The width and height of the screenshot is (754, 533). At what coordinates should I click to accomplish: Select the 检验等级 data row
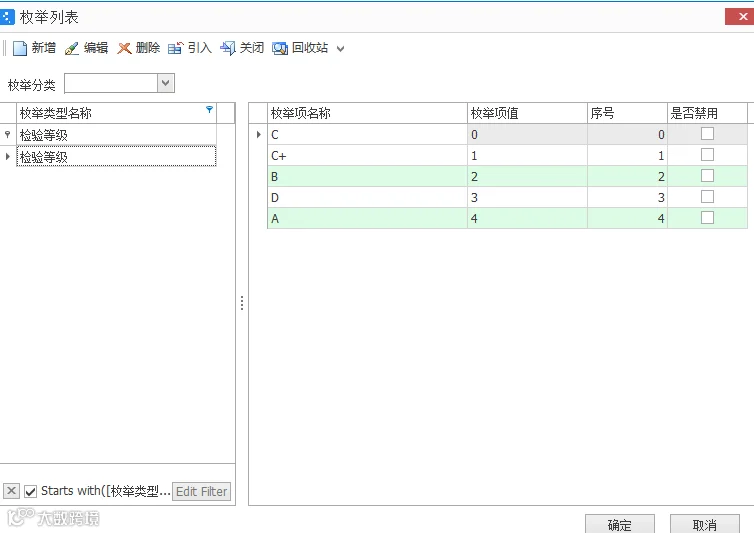click(x=117, y=156)
